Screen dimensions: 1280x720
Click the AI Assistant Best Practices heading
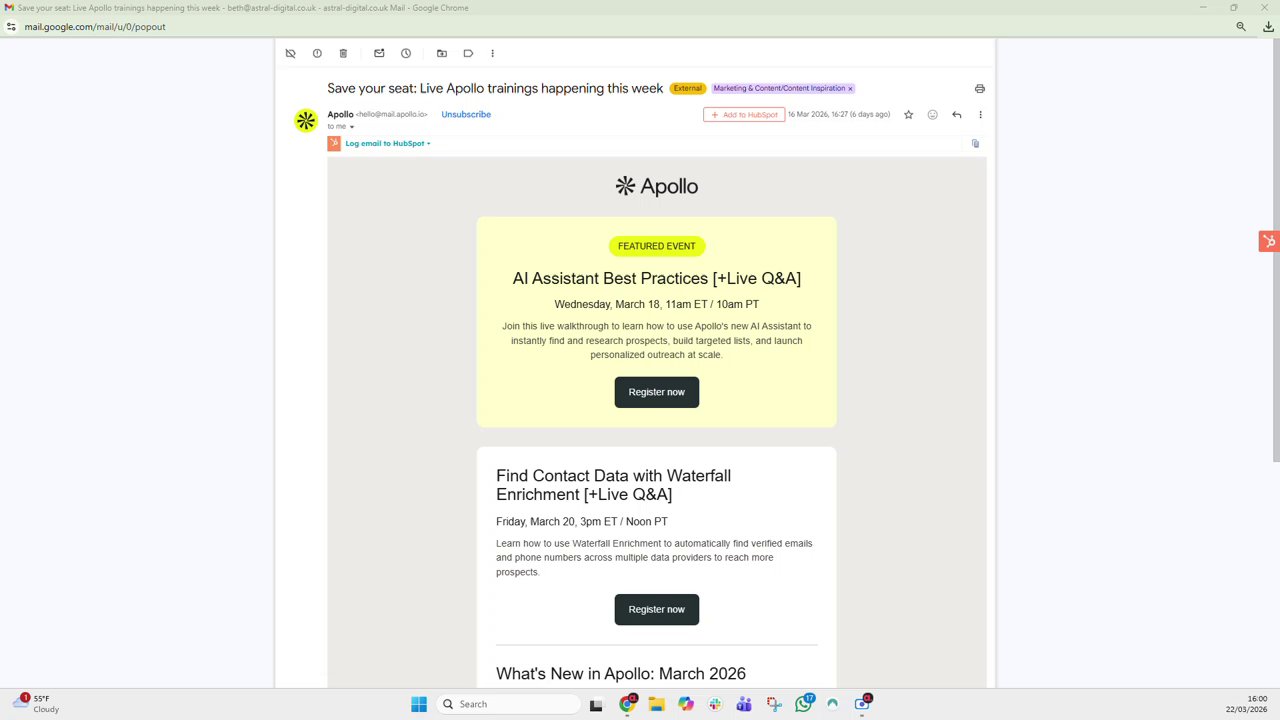click(657, 278)
